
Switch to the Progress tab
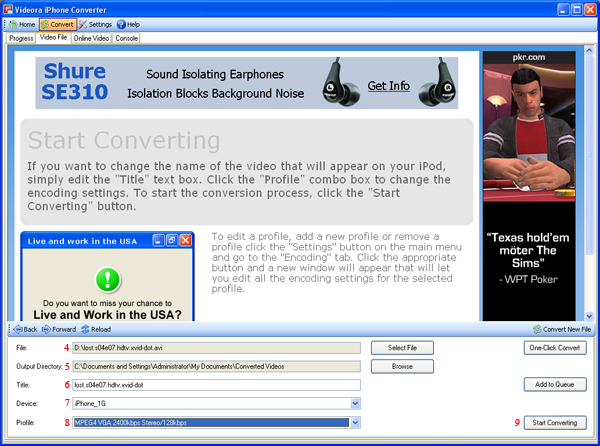pos(21,38)
